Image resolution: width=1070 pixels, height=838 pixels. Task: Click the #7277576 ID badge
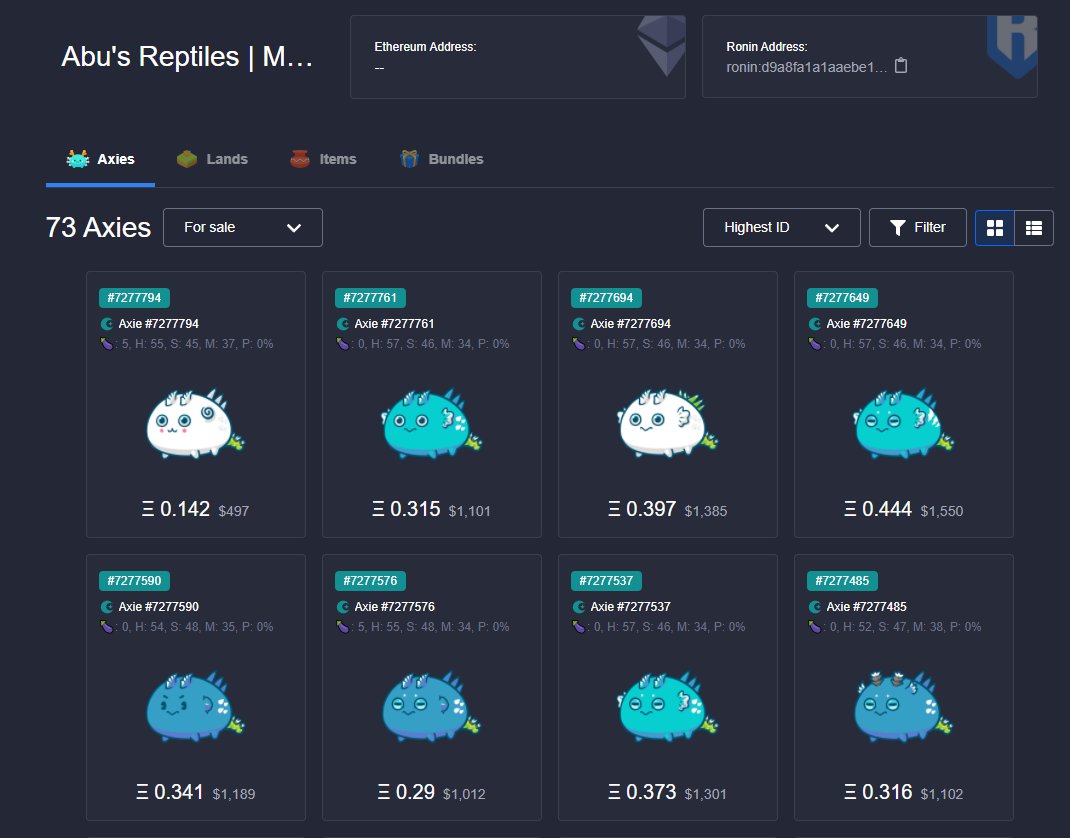[x=371, y=581]
